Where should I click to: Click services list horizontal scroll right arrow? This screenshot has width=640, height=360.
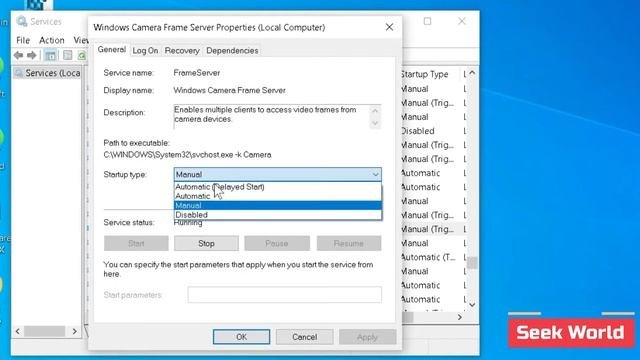point(460,317)
